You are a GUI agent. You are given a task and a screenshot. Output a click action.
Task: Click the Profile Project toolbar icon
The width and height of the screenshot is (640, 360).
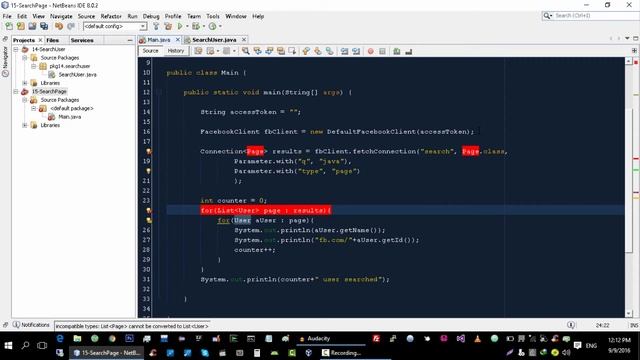(212, 26)
